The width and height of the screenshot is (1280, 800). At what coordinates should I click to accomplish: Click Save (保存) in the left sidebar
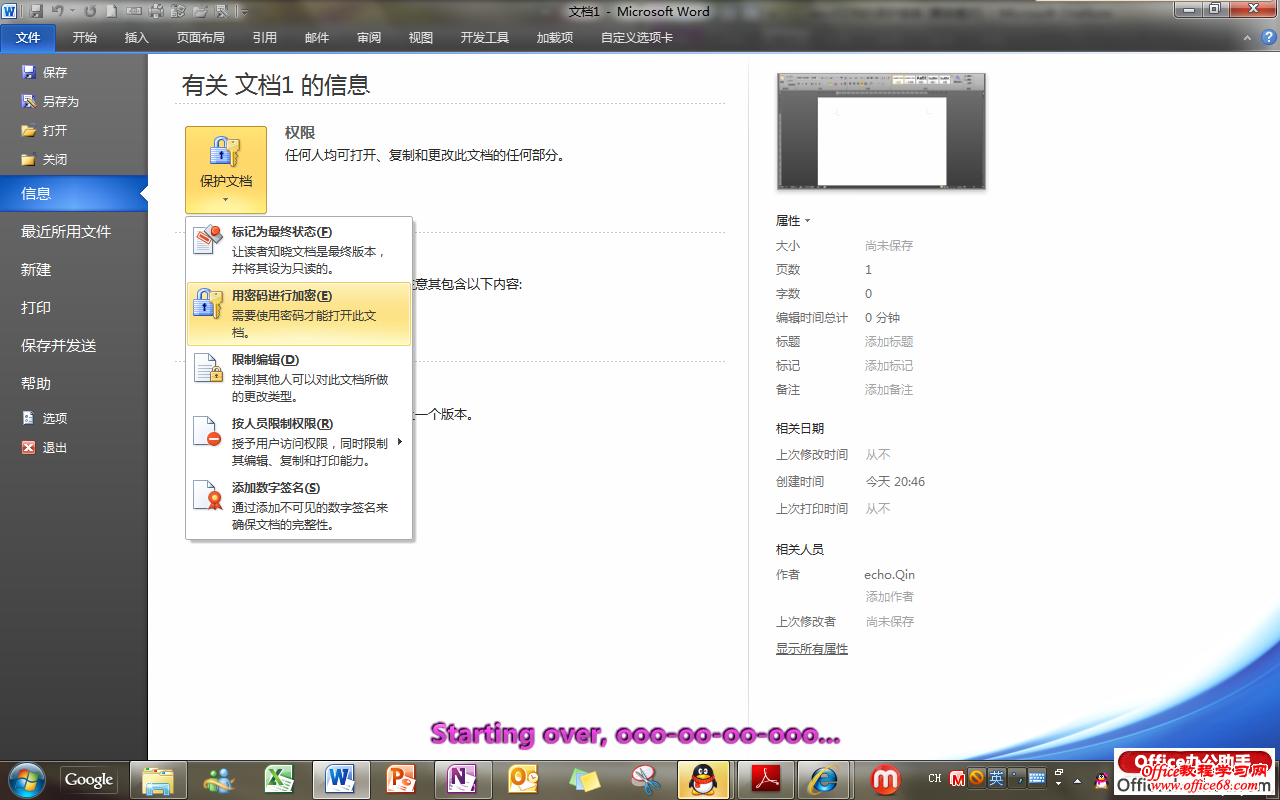pos(54,73)
